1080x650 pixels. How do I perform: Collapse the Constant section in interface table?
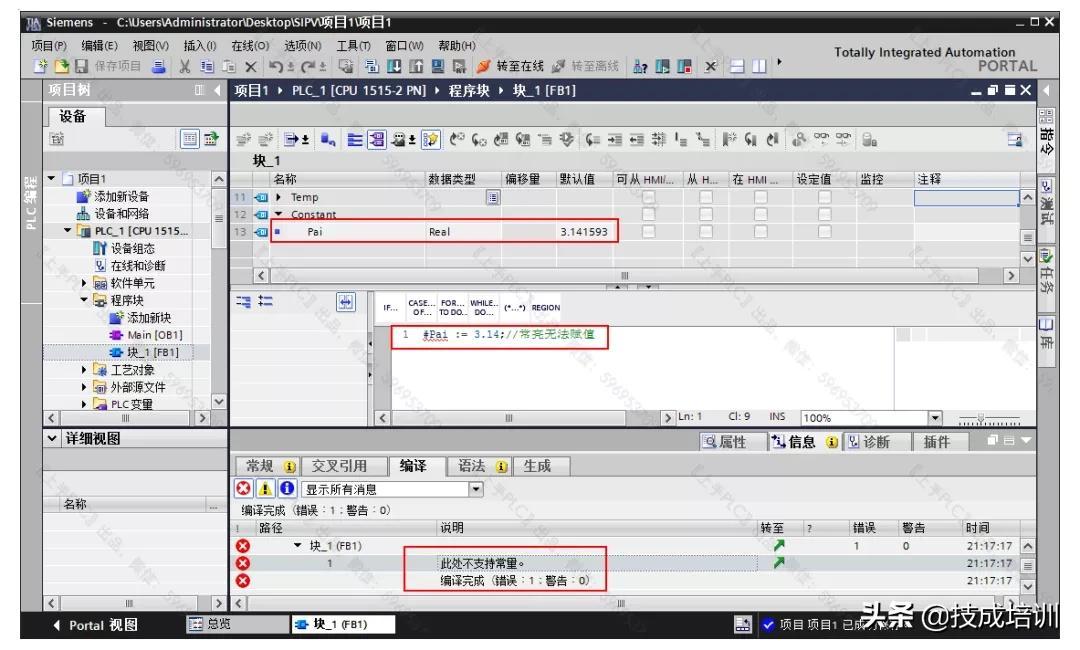[278, 214]
